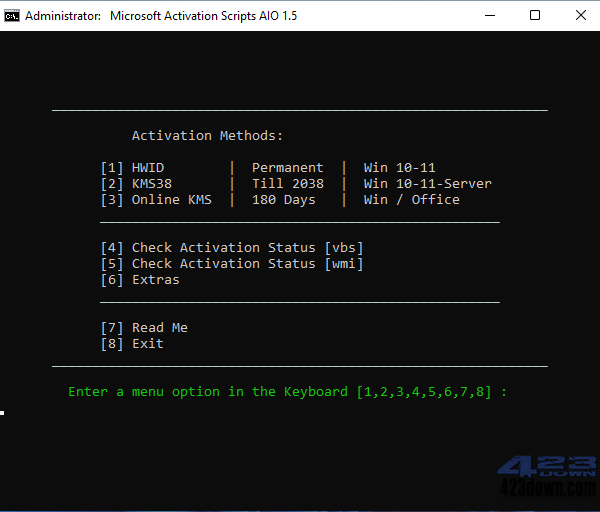Click 'Win / Office' text in Online KMS row
Viewport: 600px width, 512px height.
click(411, 200)
